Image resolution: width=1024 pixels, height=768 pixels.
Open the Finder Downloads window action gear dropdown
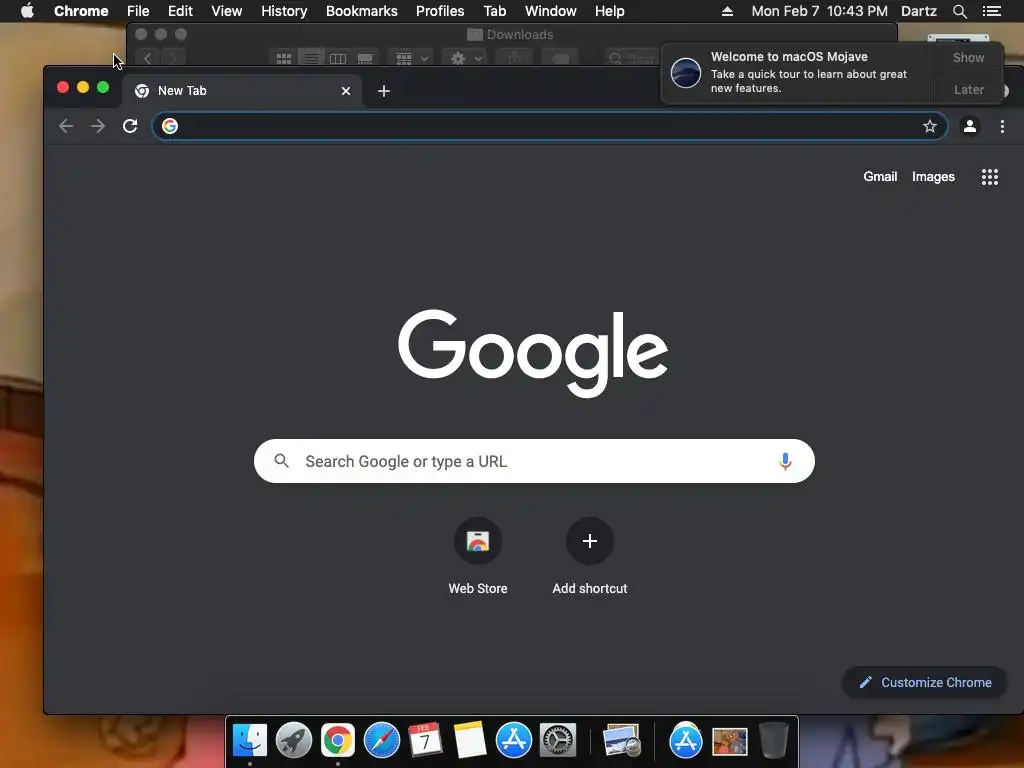click(465, 58)
